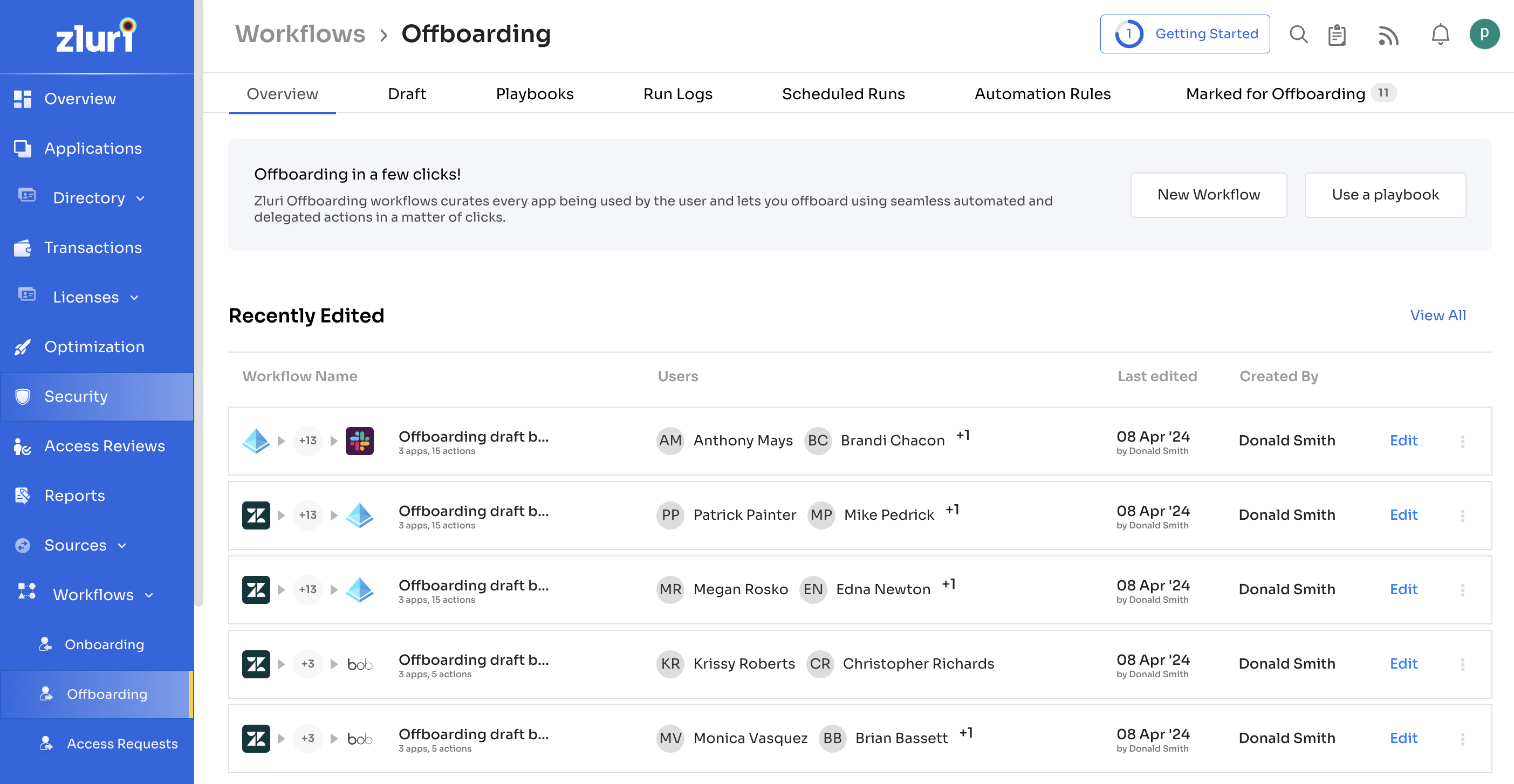Open the three-dot menu for Anthony Mays workflow

tap(1462, 441)
